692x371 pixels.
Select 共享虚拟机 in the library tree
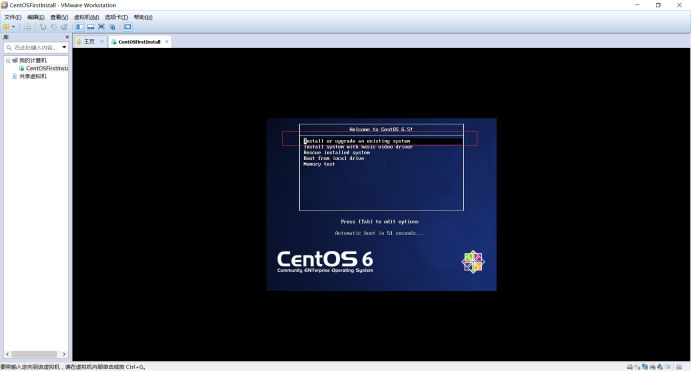(33, 76)
